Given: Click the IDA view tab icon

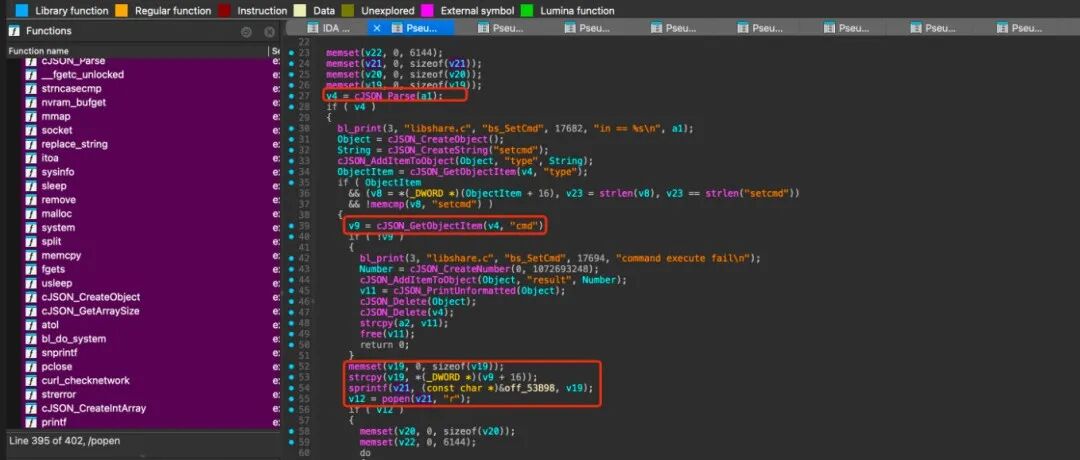Looking at the screenshot, I should 313,28.
